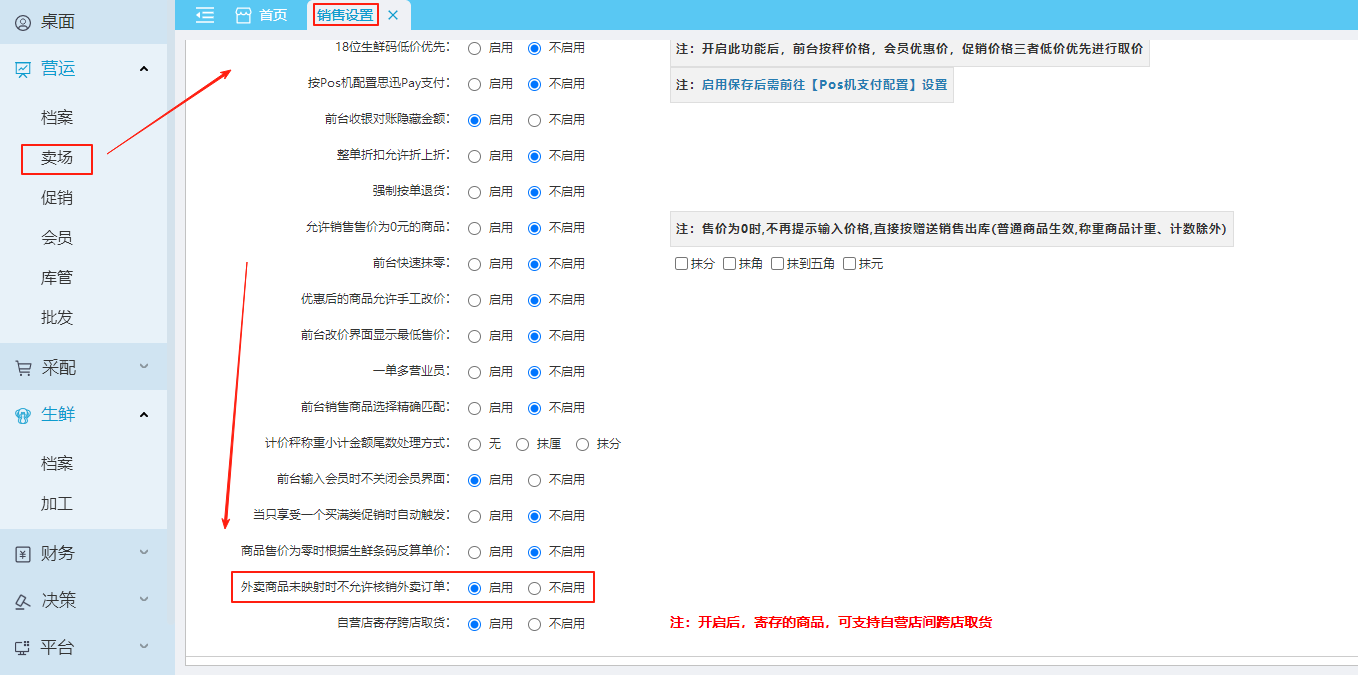This screenshot has width=1358, height=675.
Task: Click the 采配 shopping cart icon
Action: click(x=23, y=368)
